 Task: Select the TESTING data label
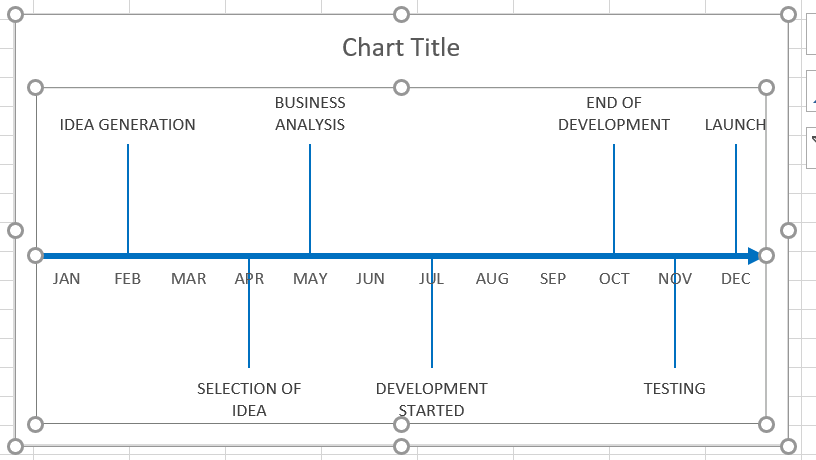(x=675, y=388)
